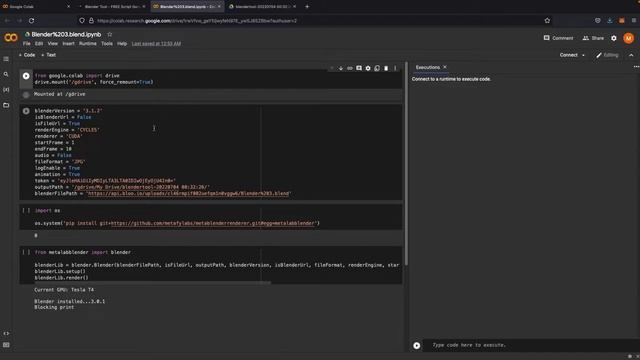Star the Blender%203.blend.ipynb notebook
The height and width of the screenshot is (360, 640).
click(109, 34)
